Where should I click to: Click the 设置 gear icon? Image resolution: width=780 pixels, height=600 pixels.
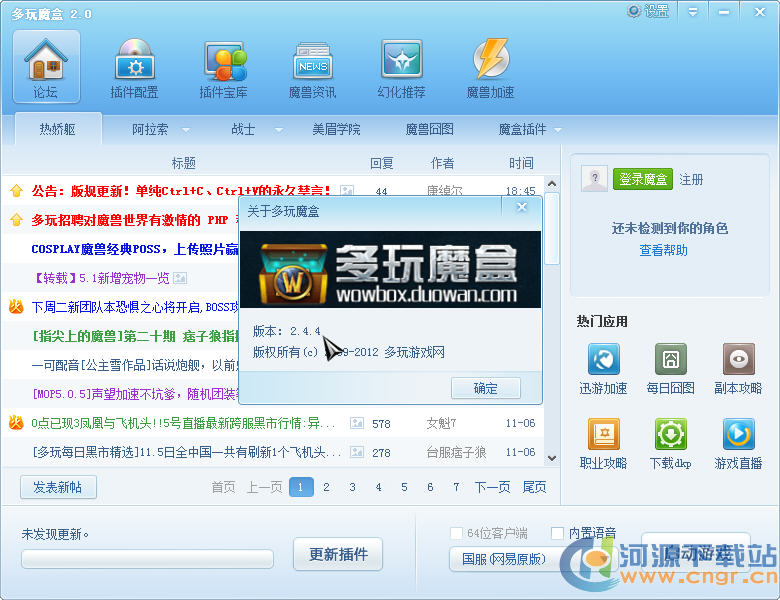634,11
